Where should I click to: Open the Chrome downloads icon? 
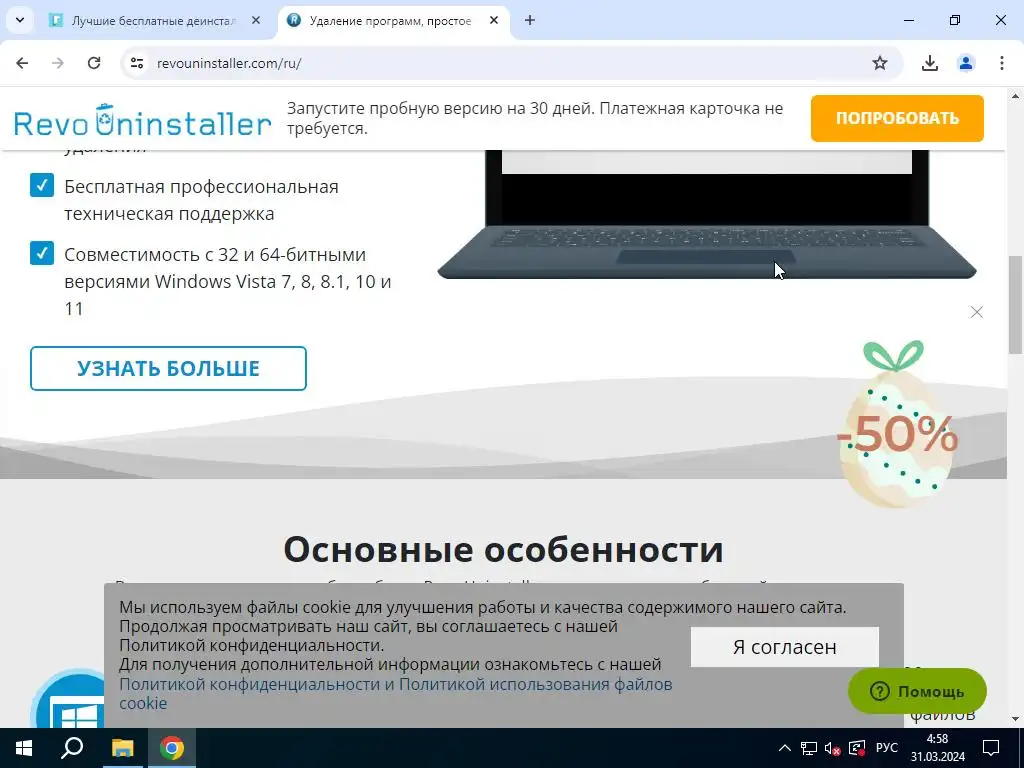(x=929, y=63)
